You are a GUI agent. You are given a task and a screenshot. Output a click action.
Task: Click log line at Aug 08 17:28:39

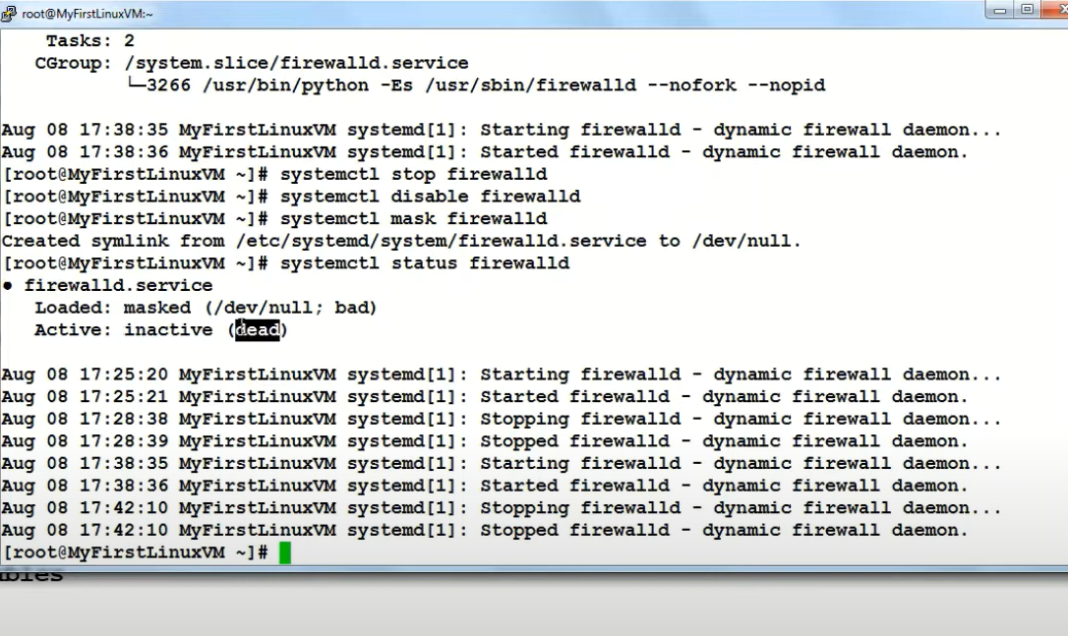pyautogui.click(x=484, y=441)
